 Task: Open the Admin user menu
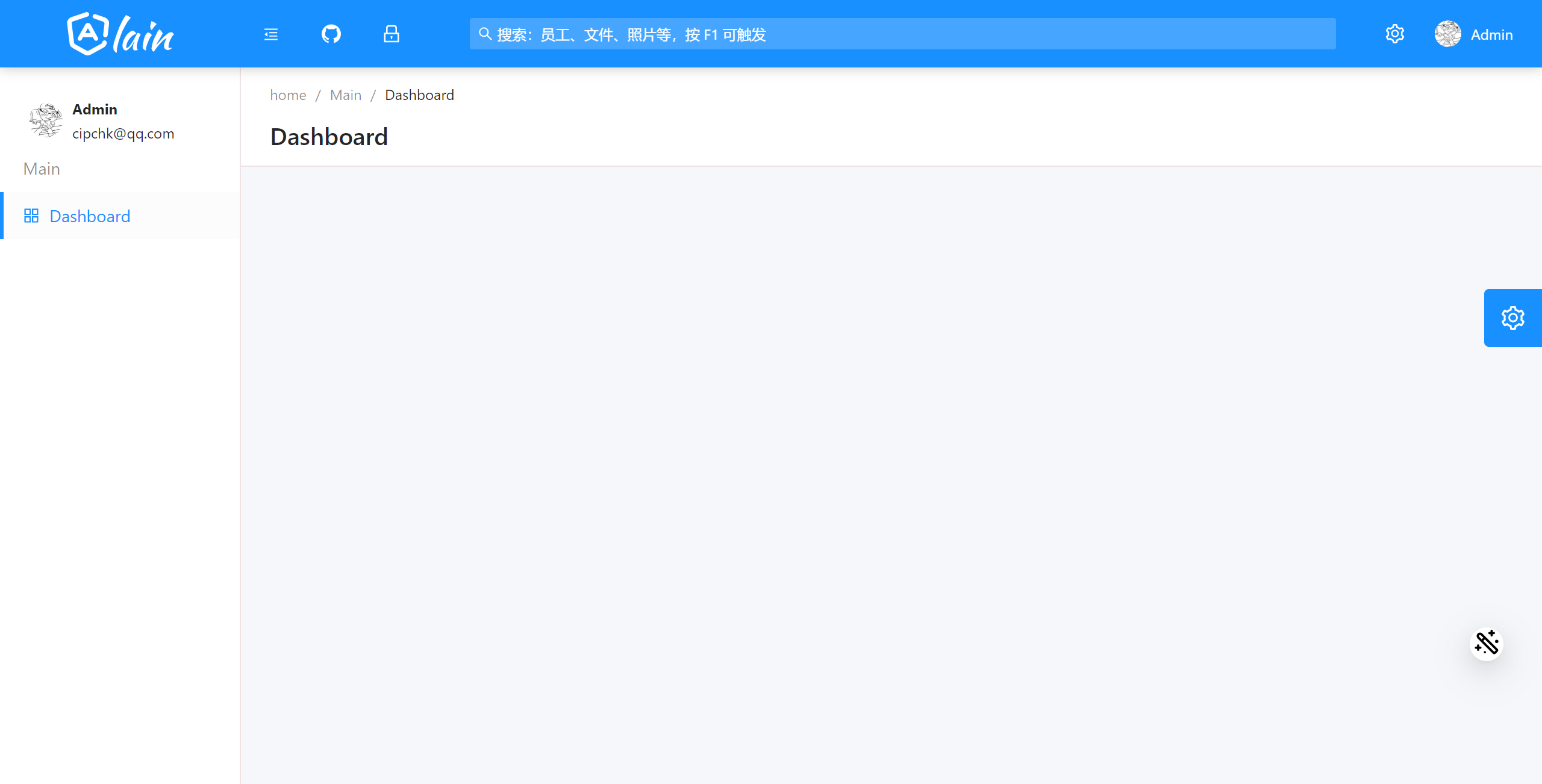(x=1491, y=35)
